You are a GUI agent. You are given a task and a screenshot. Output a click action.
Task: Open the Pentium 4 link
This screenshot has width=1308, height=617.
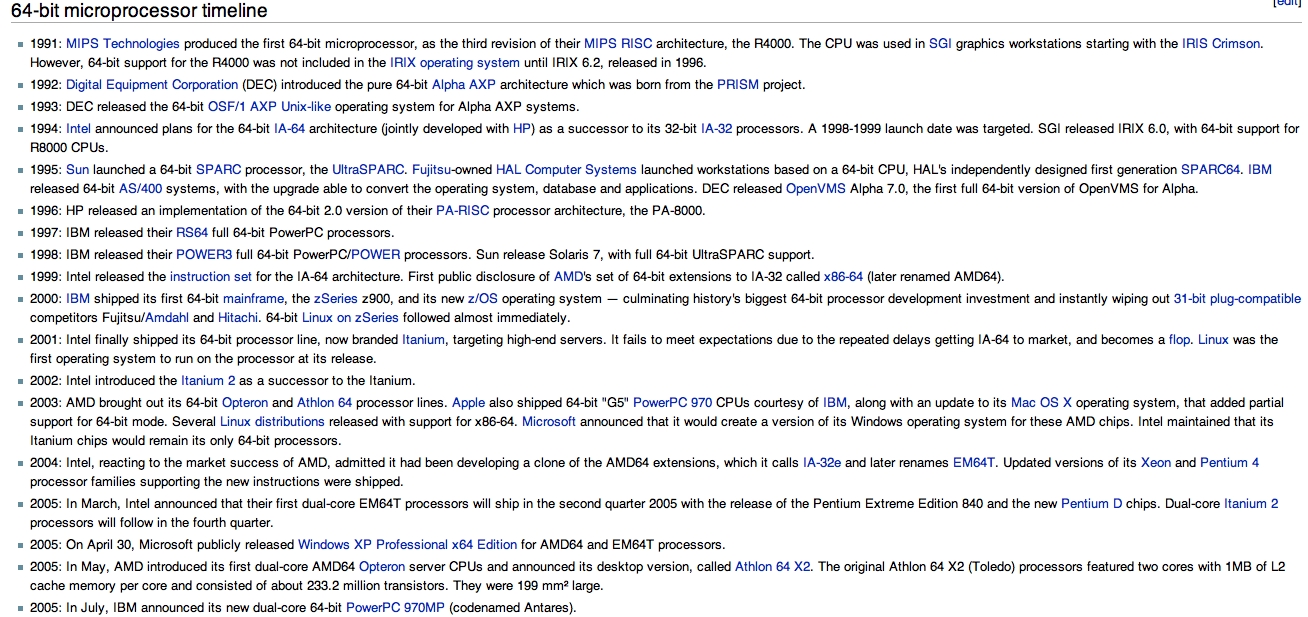click(x=1229, y=463)
